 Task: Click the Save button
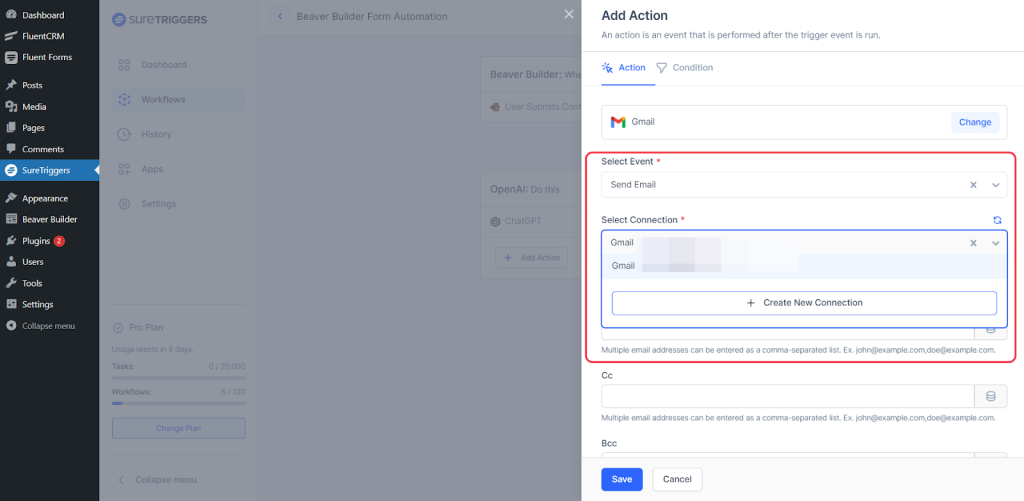tap(621, 479)
